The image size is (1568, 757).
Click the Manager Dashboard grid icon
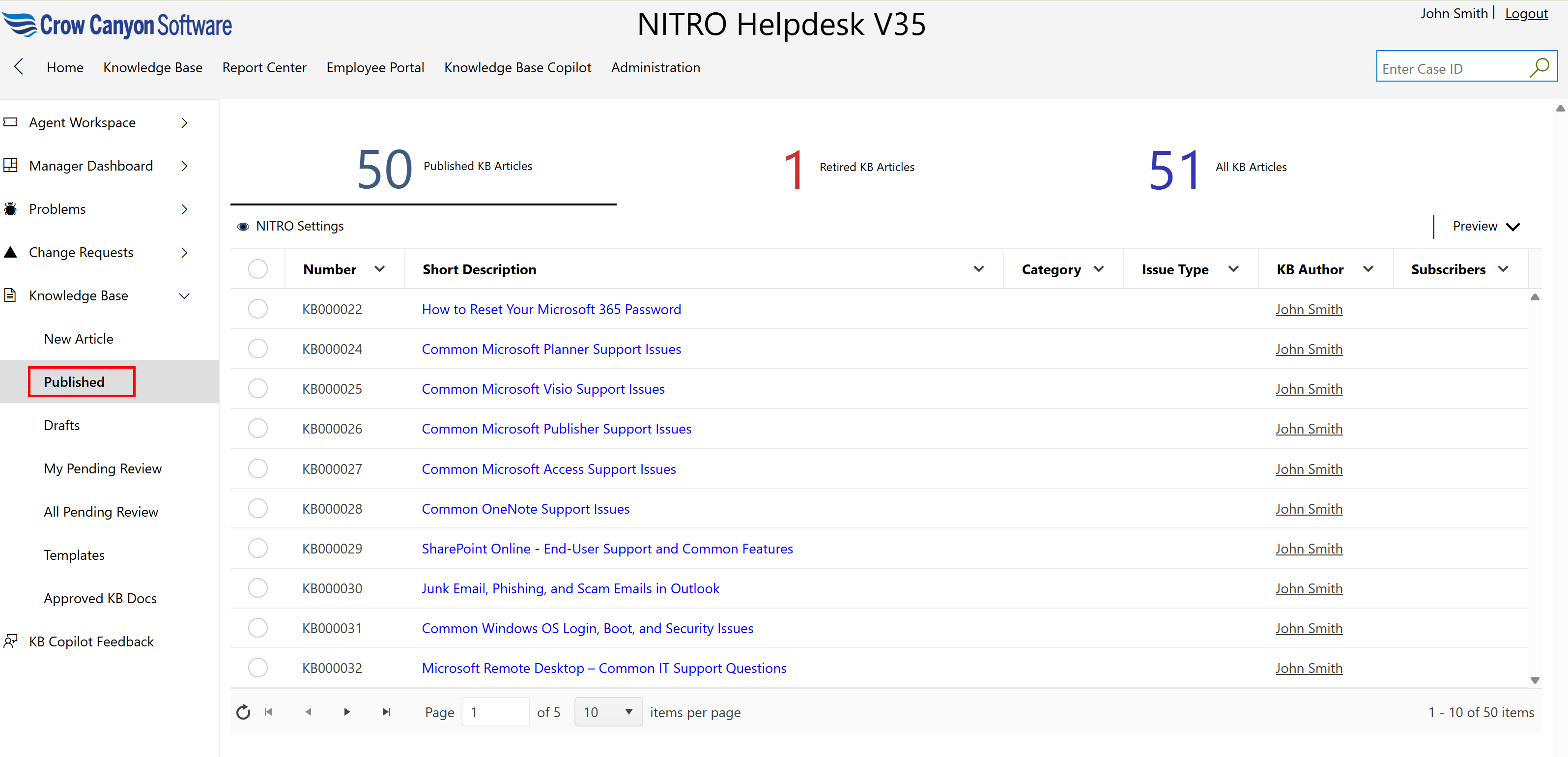click(x=10, y=166)
